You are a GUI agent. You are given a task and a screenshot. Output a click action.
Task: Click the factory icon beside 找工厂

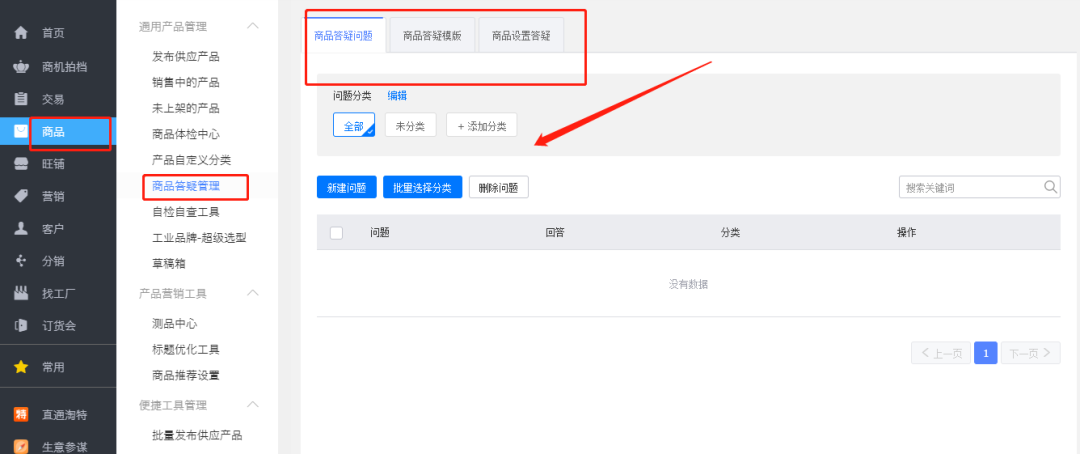(21, 293)
